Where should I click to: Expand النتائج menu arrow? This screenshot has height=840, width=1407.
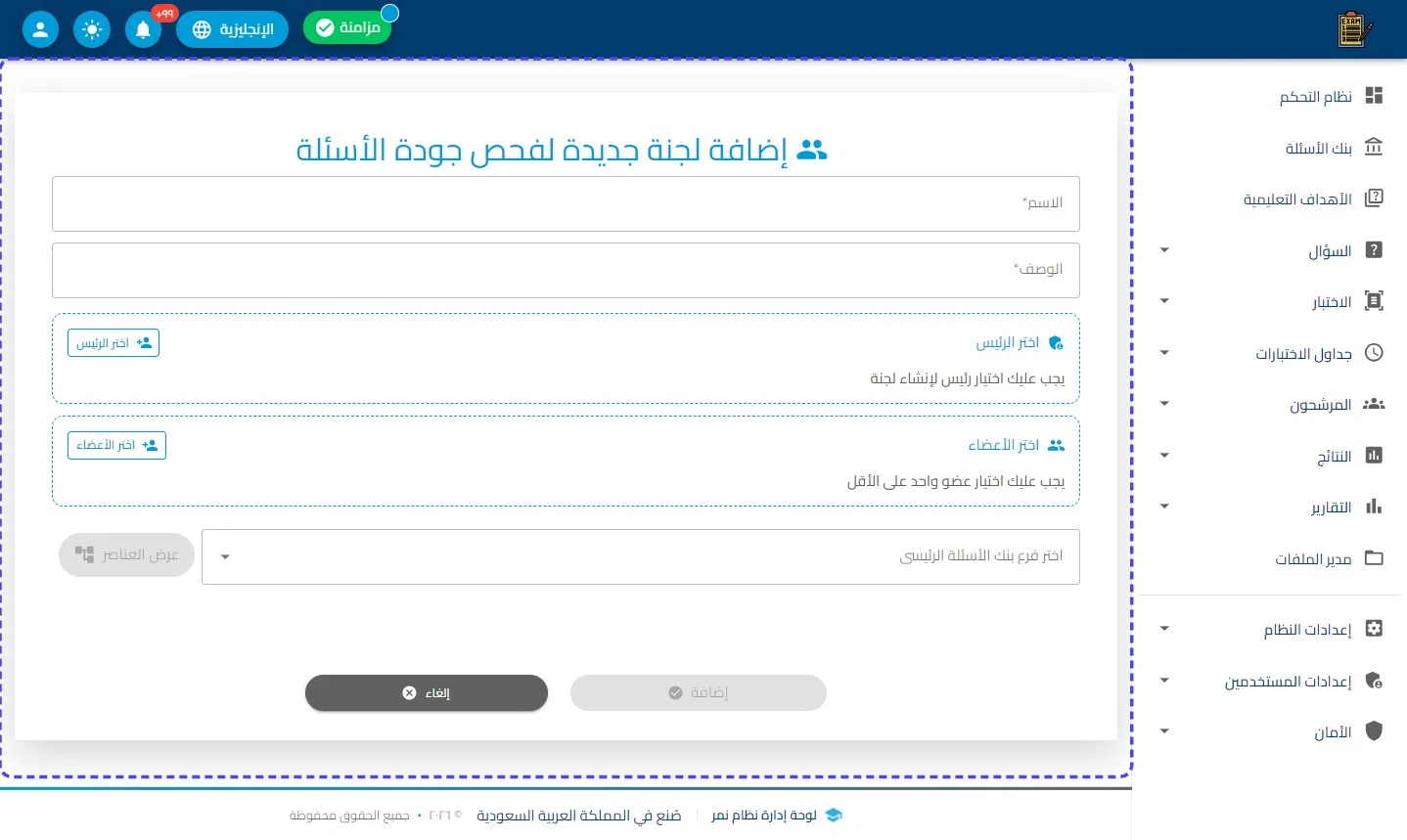(x=1164, y=456)
